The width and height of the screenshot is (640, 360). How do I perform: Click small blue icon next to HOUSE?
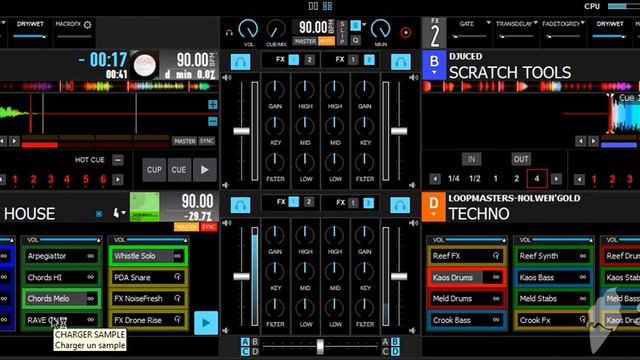click(x=99, y=213)
